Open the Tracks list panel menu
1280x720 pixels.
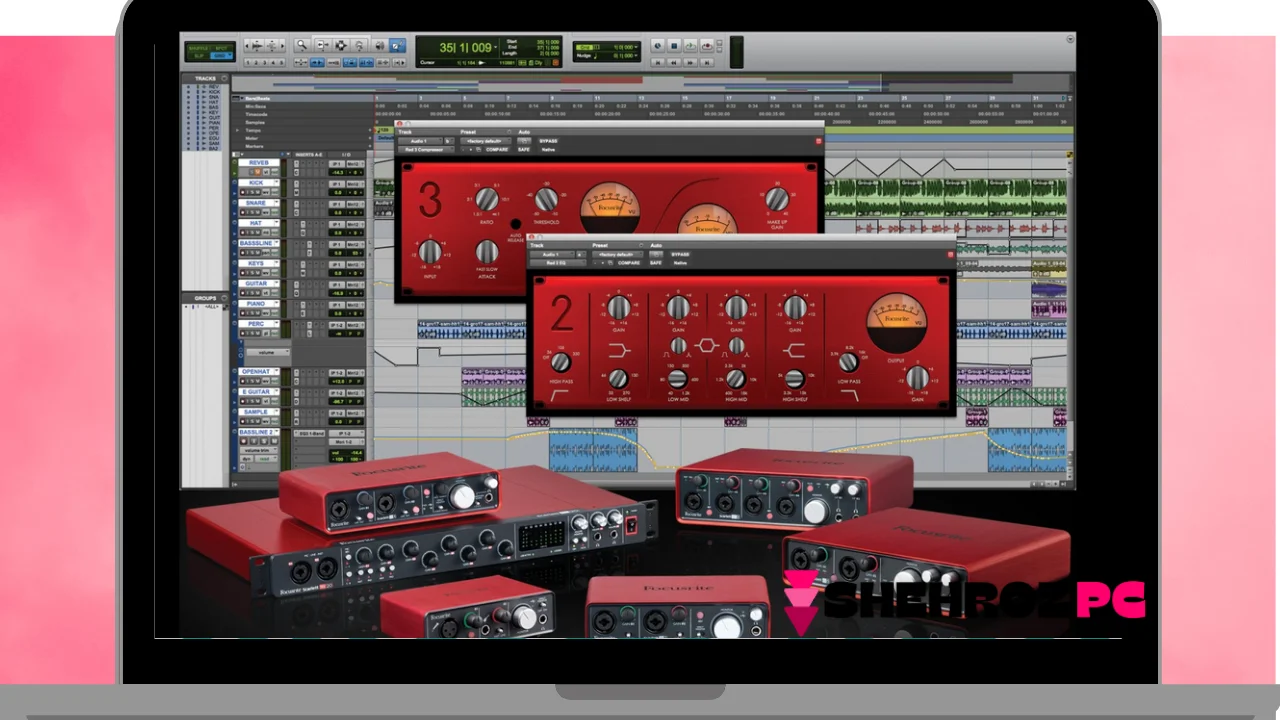[x=224, y=78]
